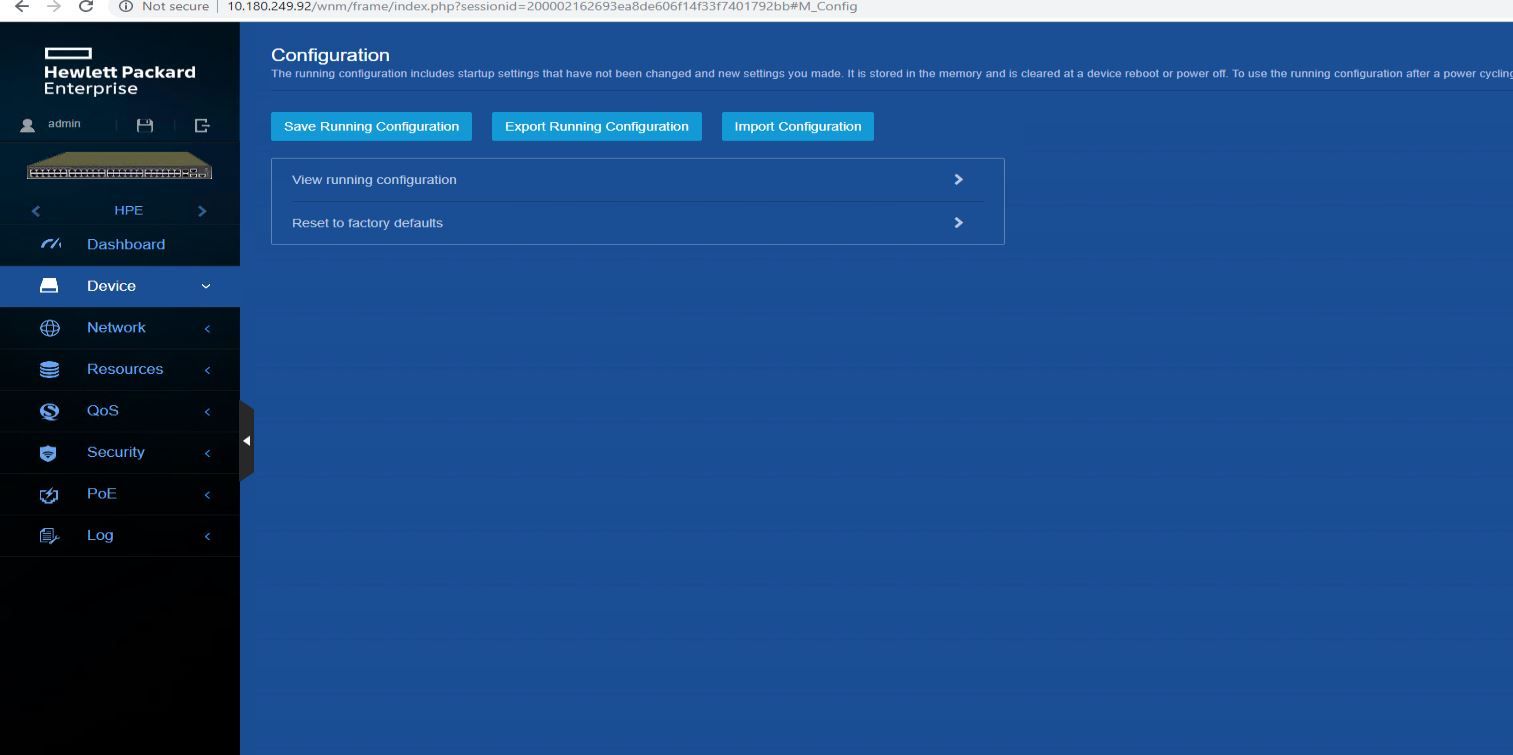Click the save floppy-disk icon beside admin
Image resolution: width=1513 pixels, height=755 pixels.
coord(145,125)
